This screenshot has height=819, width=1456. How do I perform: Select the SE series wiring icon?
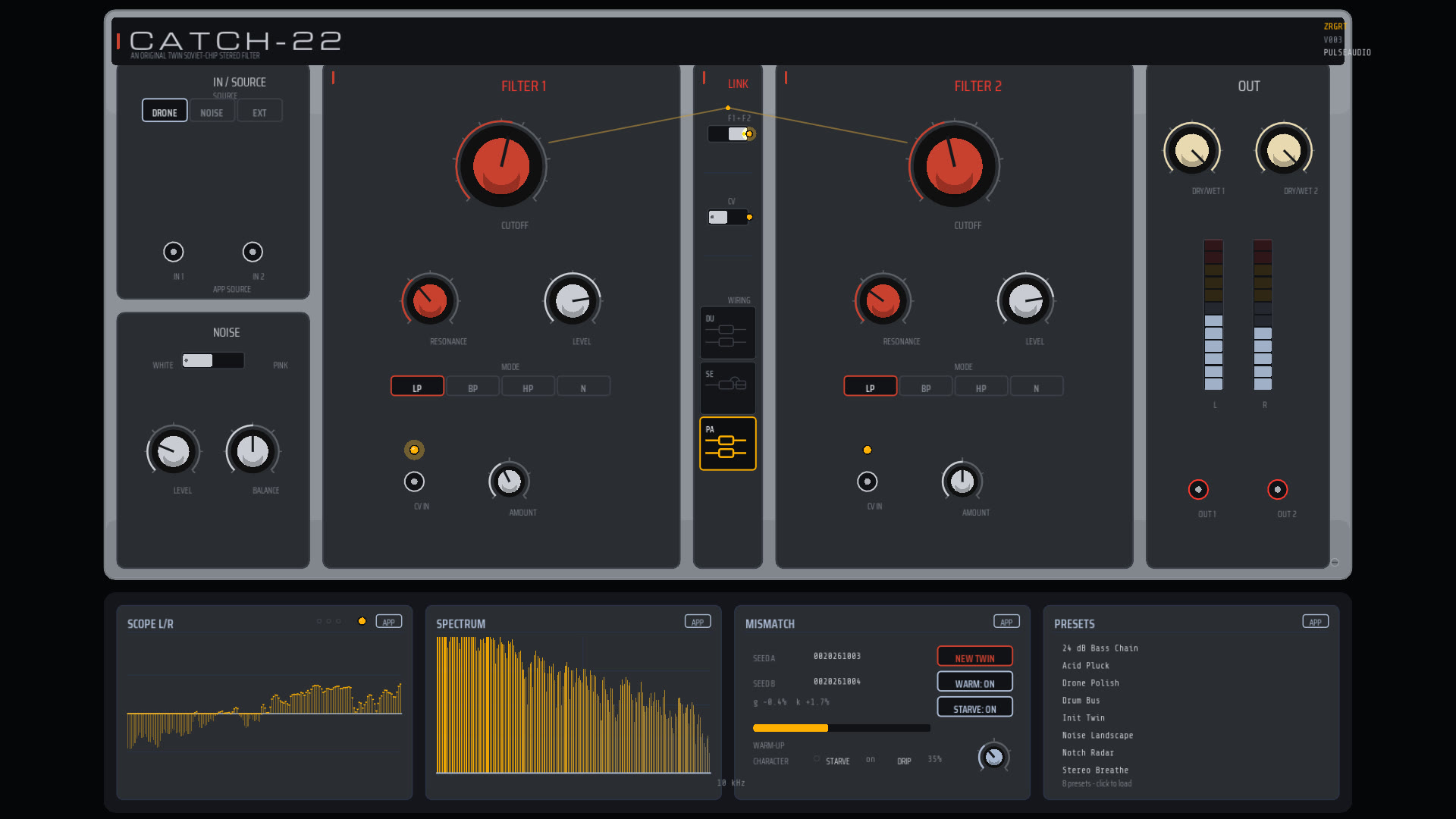point(727,388)
